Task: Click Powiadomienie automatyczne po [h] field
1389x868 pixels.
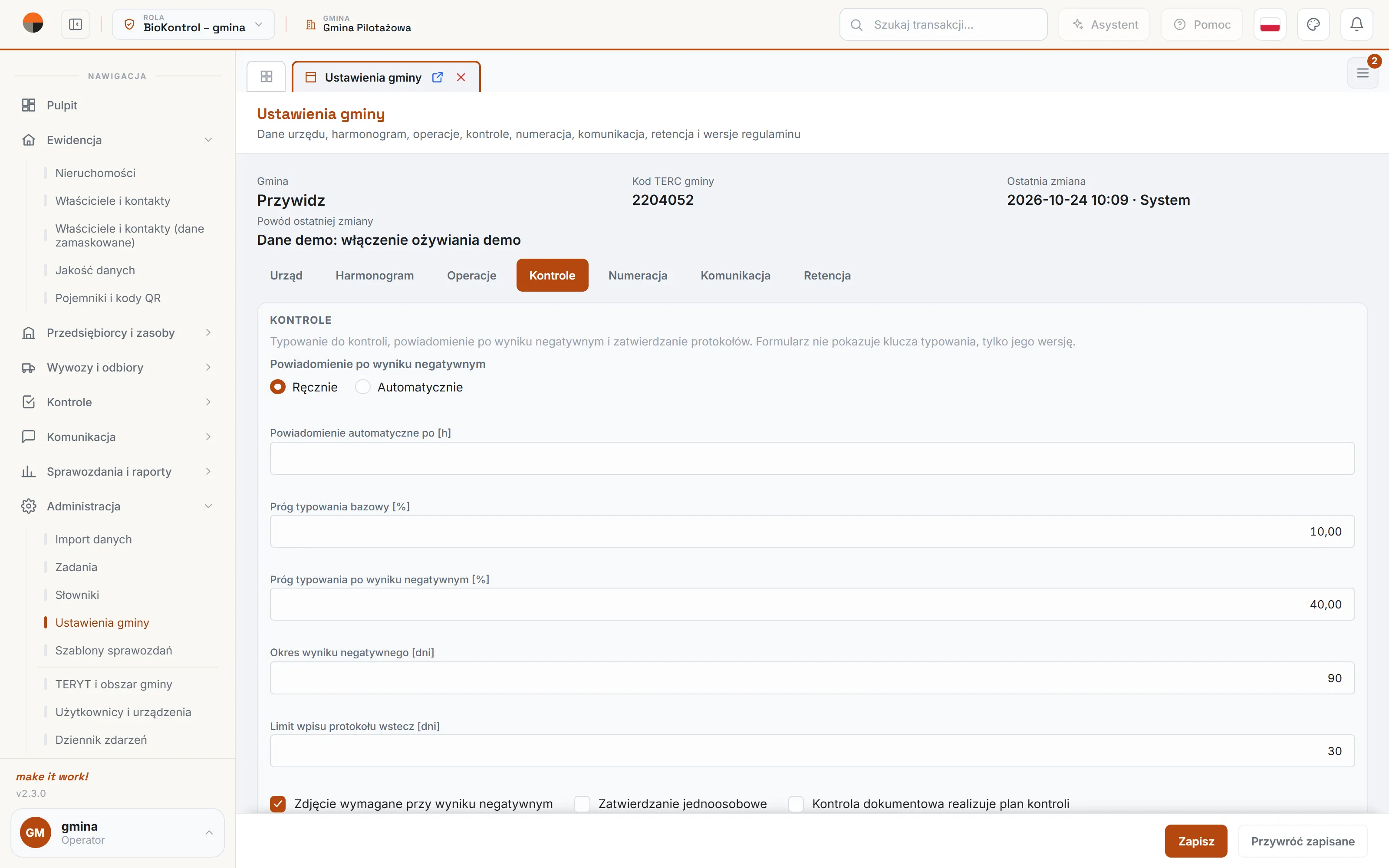Action: [x=812, y=458]
